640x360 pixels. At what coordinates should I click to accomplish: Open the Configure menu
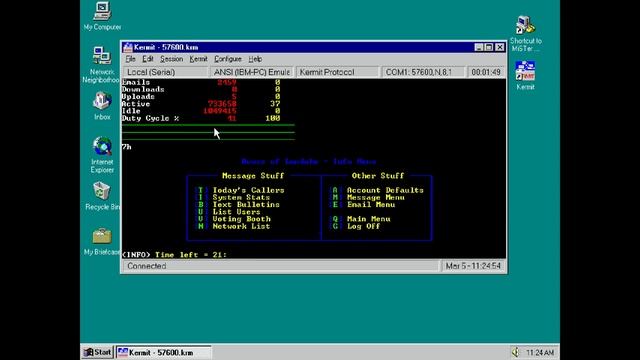(x=228, y=59)
